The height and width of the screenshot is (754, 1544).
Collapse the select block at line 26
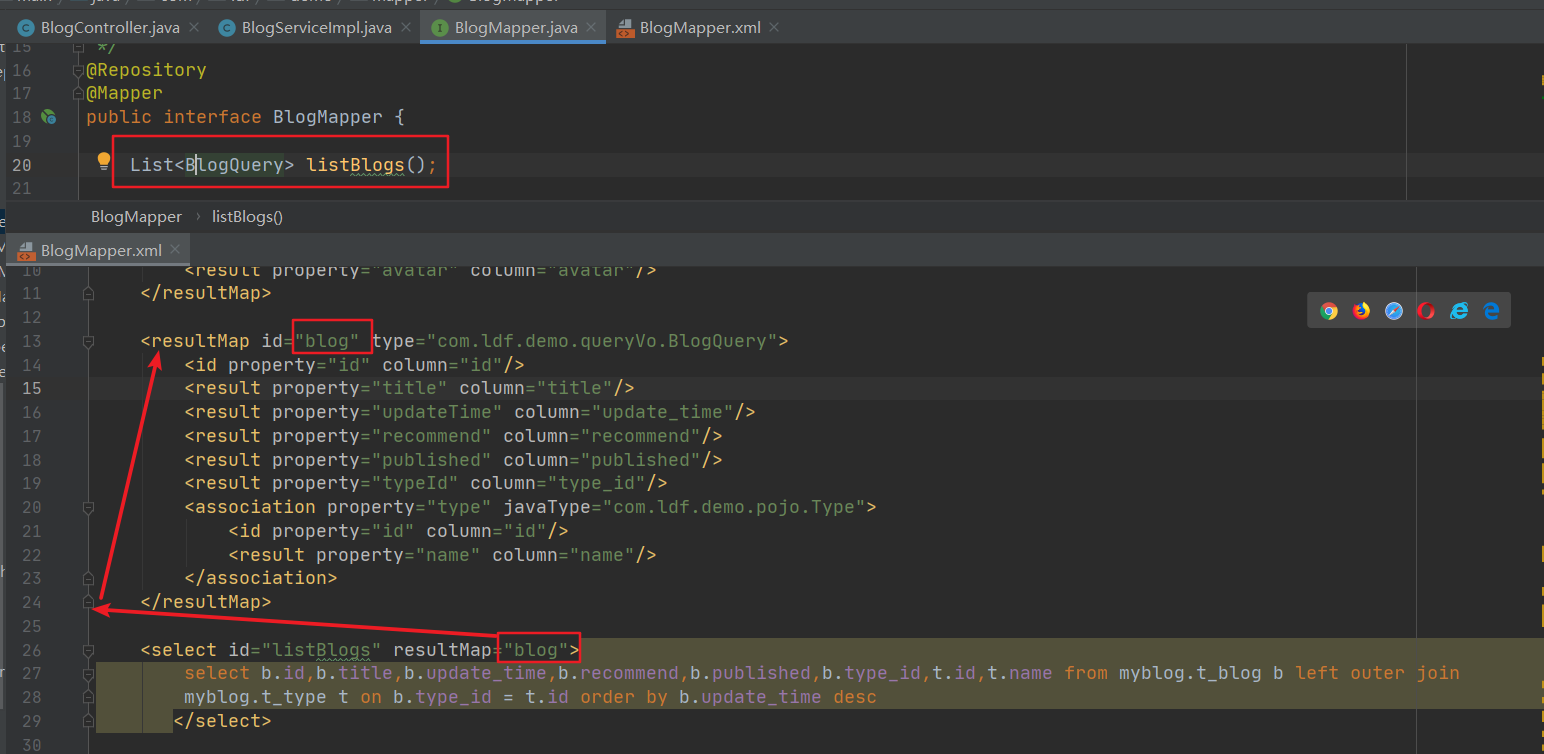pos(88,650)
